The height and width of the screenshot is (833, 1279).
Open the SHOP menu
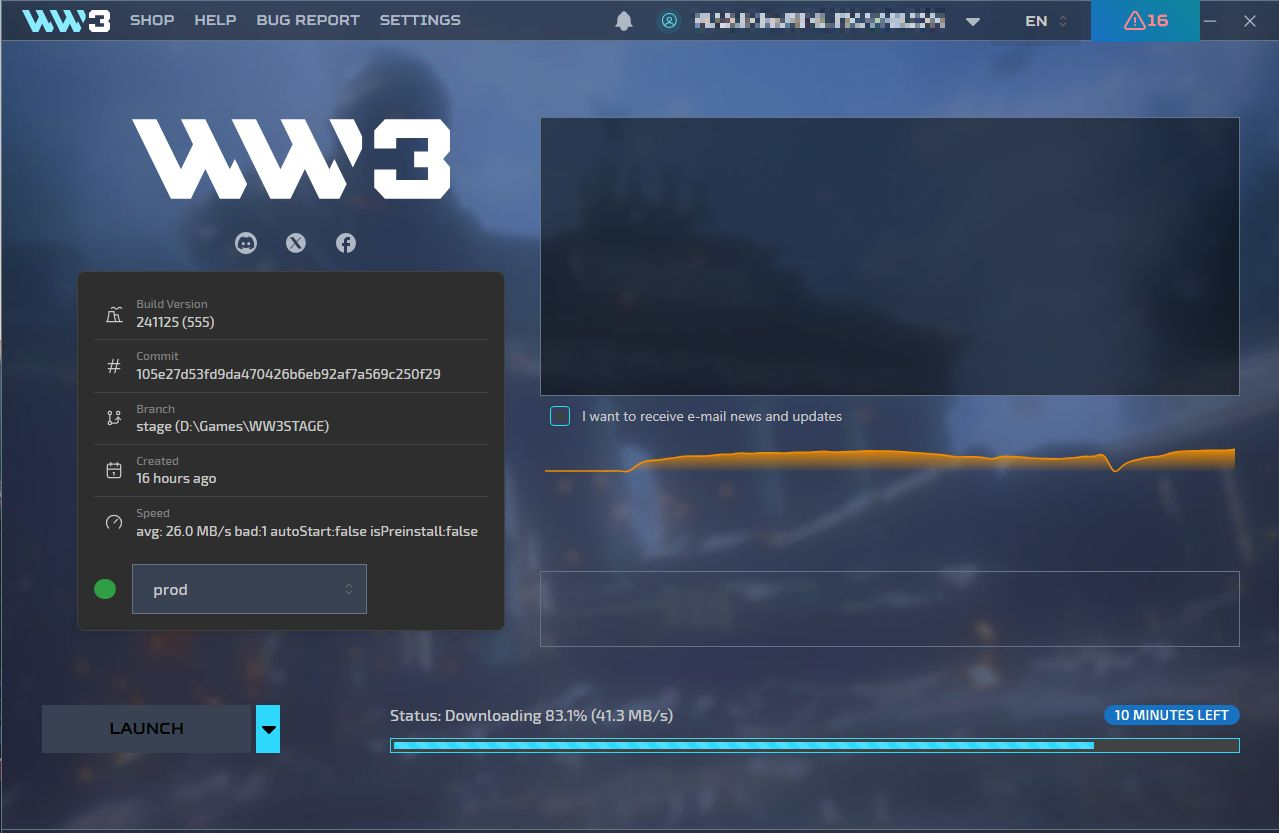(152, 20)
